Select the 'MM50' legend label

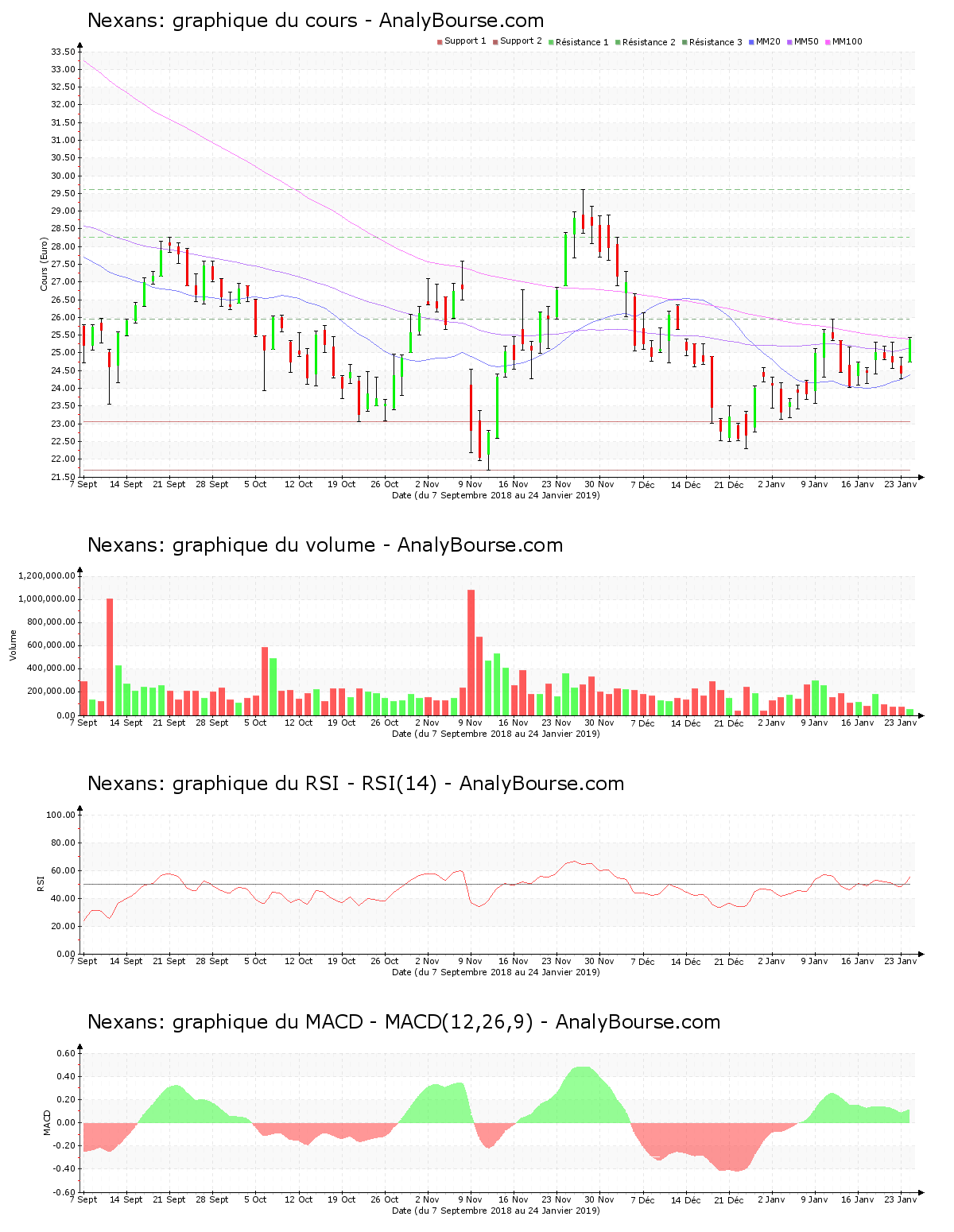pyautogui.click(x=805, y=41)
